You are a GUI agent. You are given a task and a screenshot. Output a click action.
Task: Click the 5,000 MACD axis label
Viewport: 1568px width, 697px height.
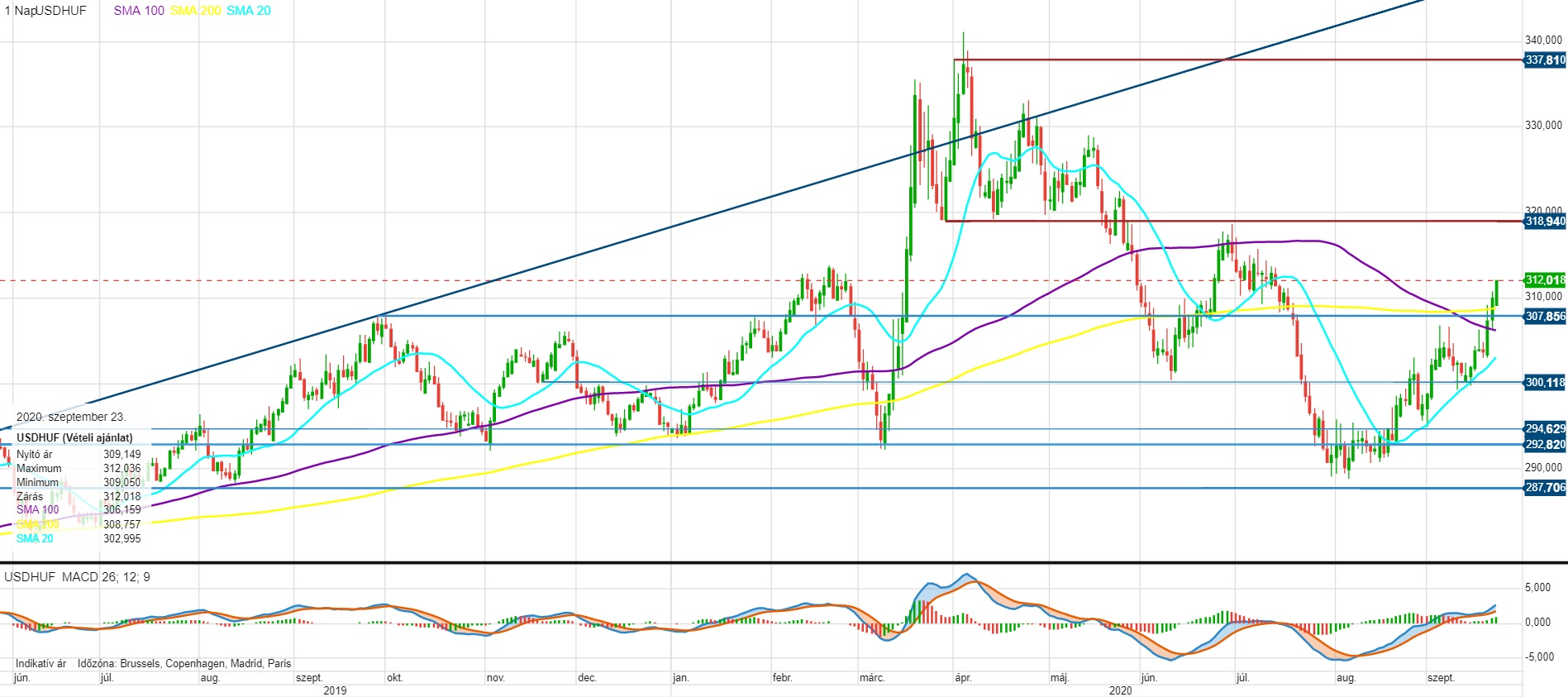click(x=1538, y=588)
